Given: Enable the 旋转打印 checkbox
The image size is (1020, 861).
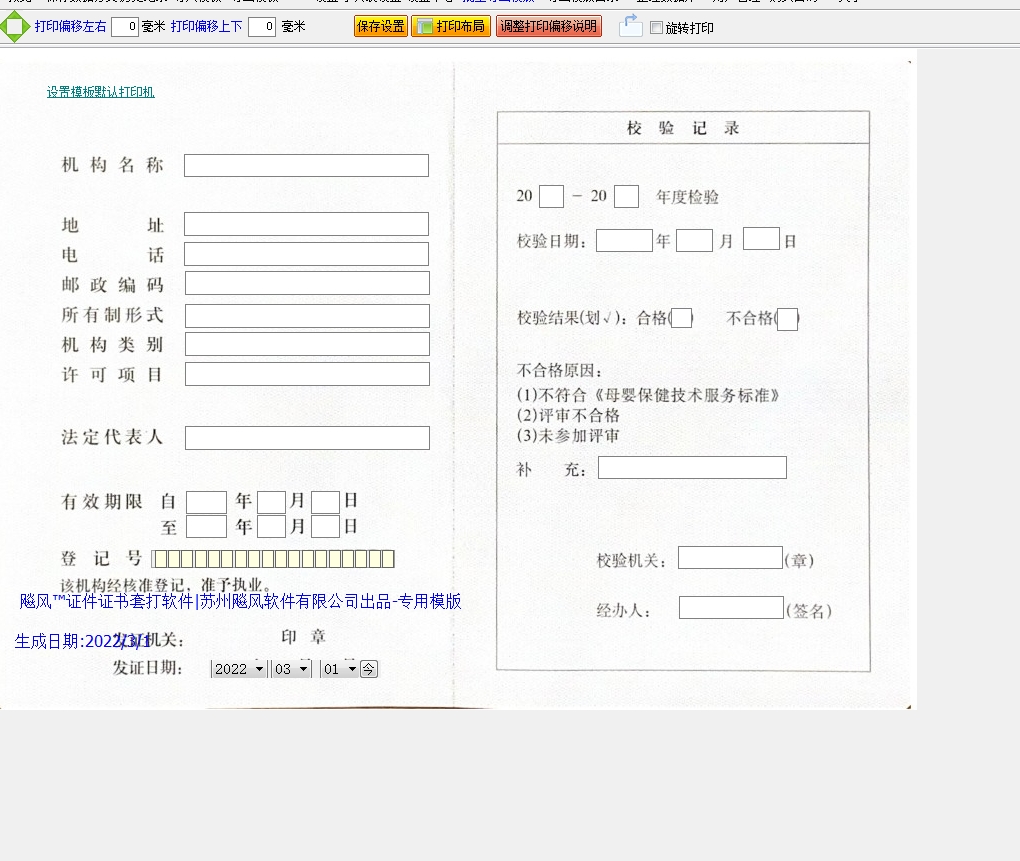Looking at the screenshot, I should (x=656, y=28).
